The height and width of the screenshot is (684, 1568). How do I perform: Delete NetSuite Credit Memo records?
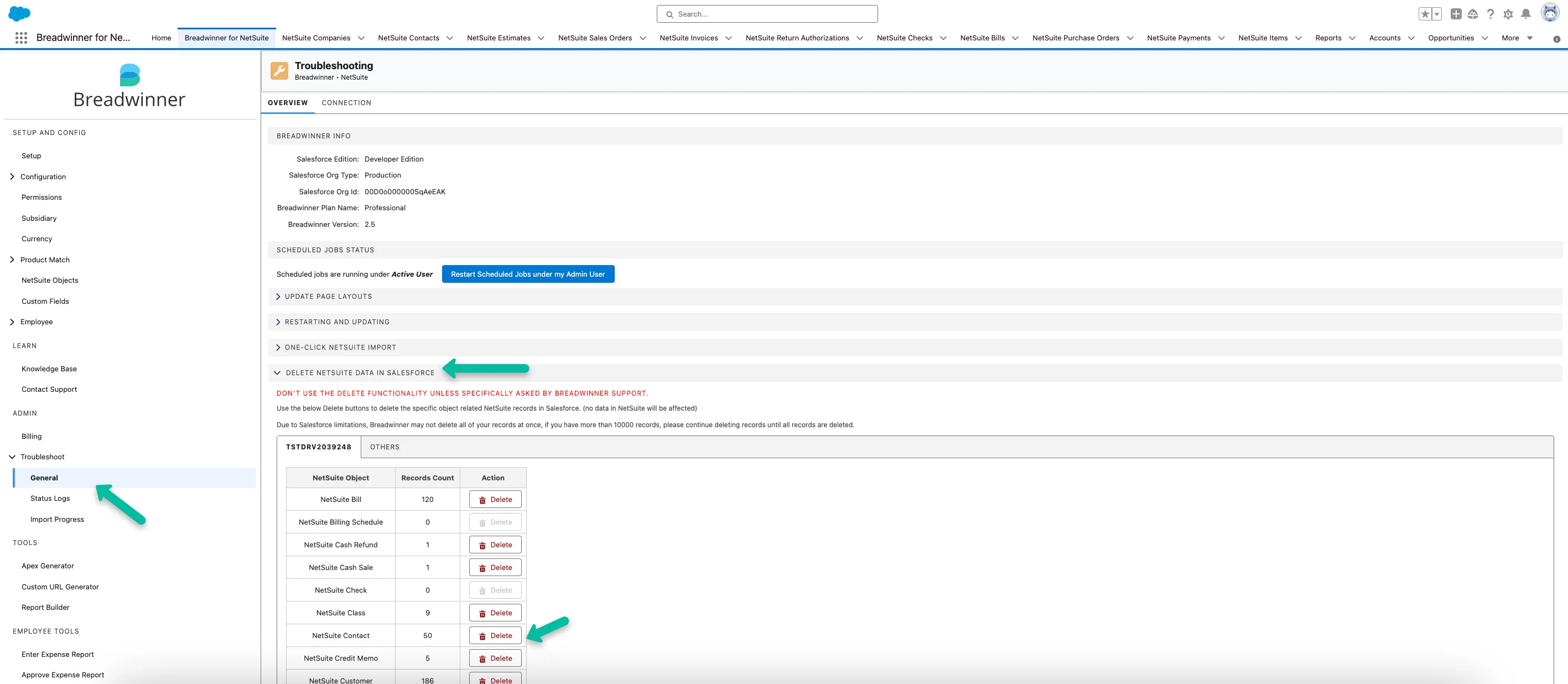495,659
